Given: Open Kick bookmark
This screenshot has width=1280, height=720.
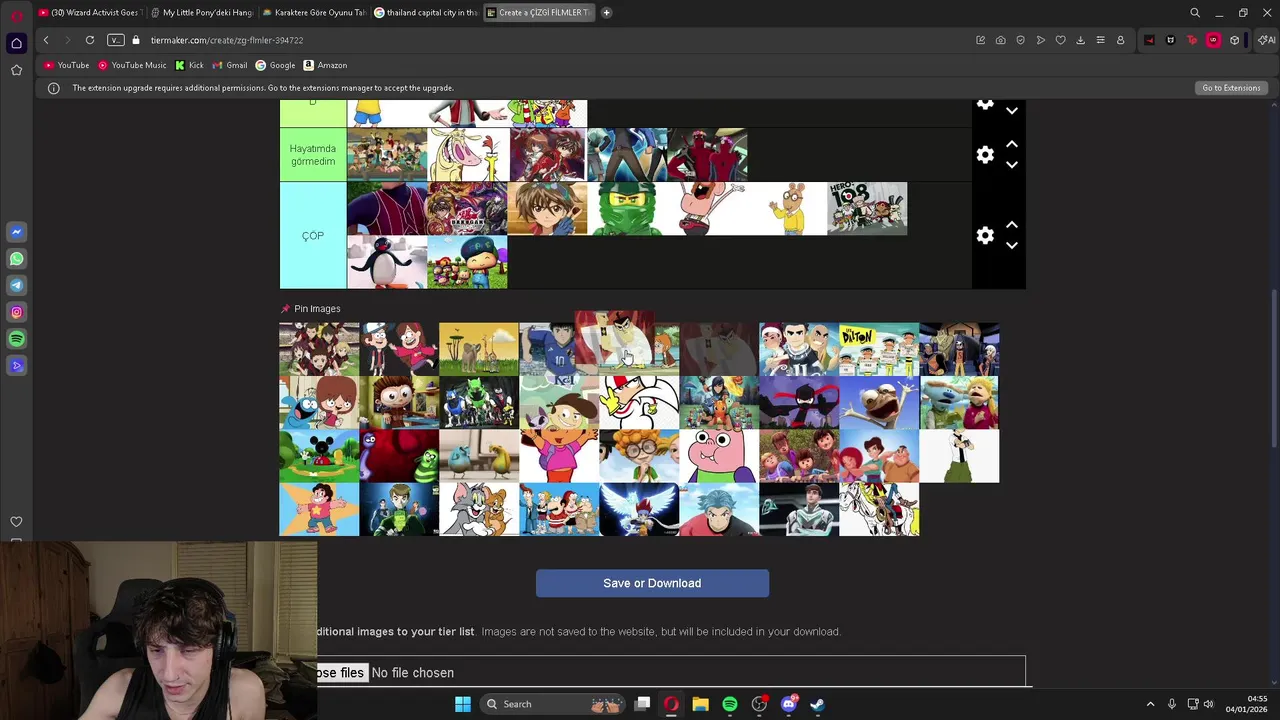Looking at the screenshot, I should pos(189,65).
